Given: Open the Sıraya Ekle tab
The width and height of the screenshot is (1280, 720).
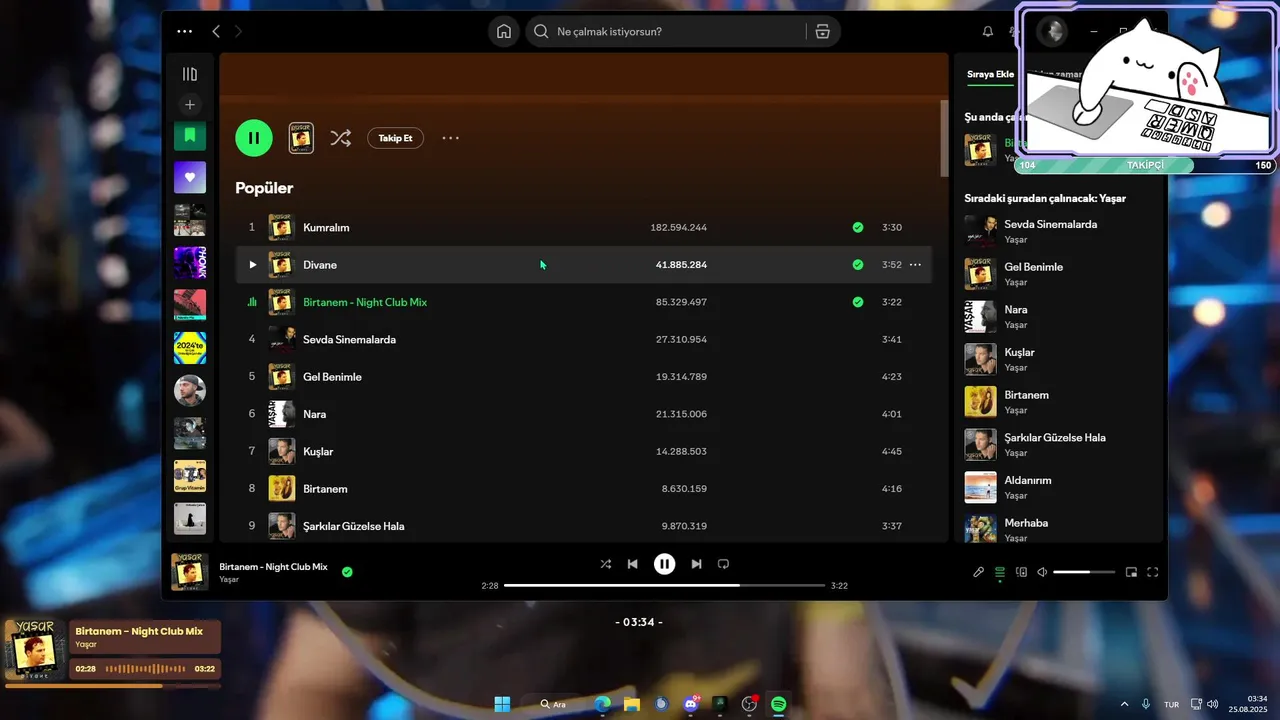Looking at the screenshot, I should click(990, 75).
